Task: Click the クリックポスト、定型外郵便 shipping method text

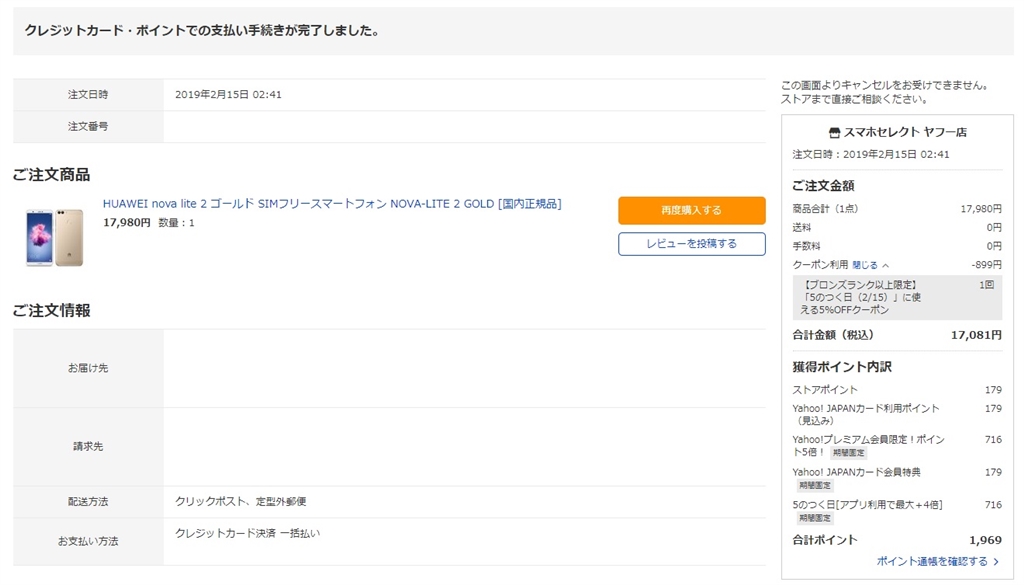Action: [240, 501]
